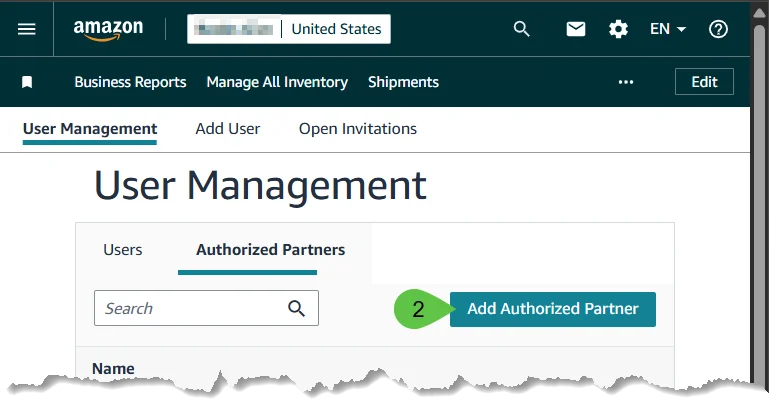769x400 pixels.
Task: Open the mail messages icon
Action: 576,29
